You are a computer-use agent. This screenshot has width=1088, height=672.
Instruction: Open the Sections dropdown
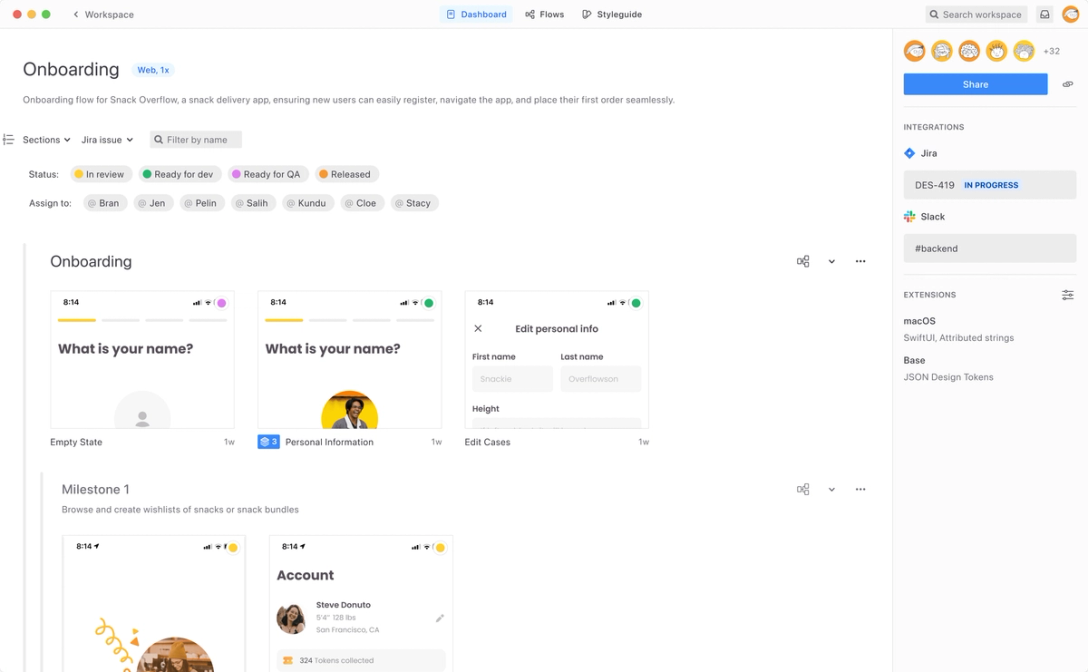coord(42,139)
